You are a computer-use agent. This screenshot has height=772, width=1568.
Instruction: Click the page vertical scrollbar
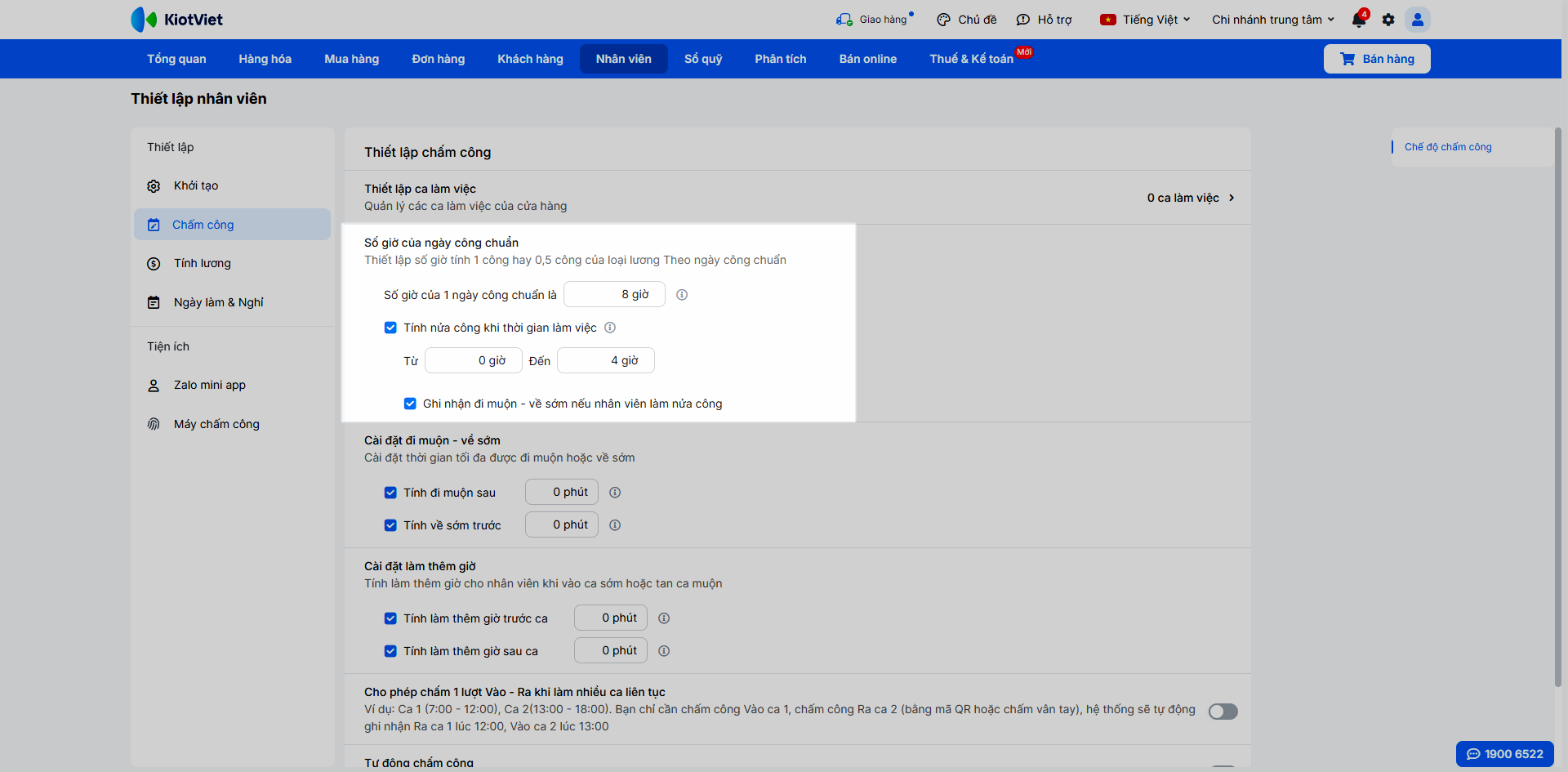1558,407
